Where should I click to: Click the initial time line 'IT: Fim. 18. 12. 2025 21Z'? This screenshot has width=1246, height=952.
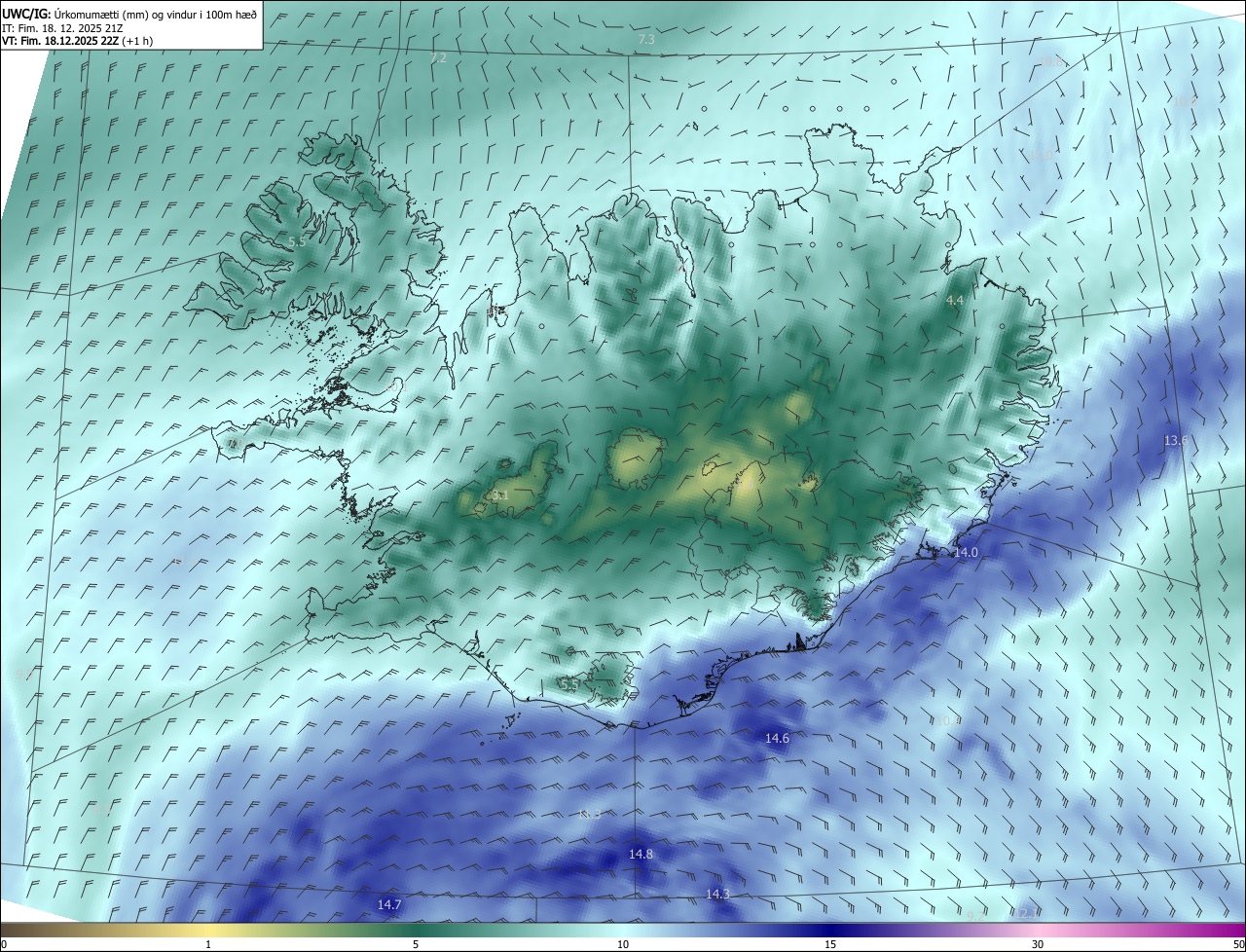click(x=61, y=28)
